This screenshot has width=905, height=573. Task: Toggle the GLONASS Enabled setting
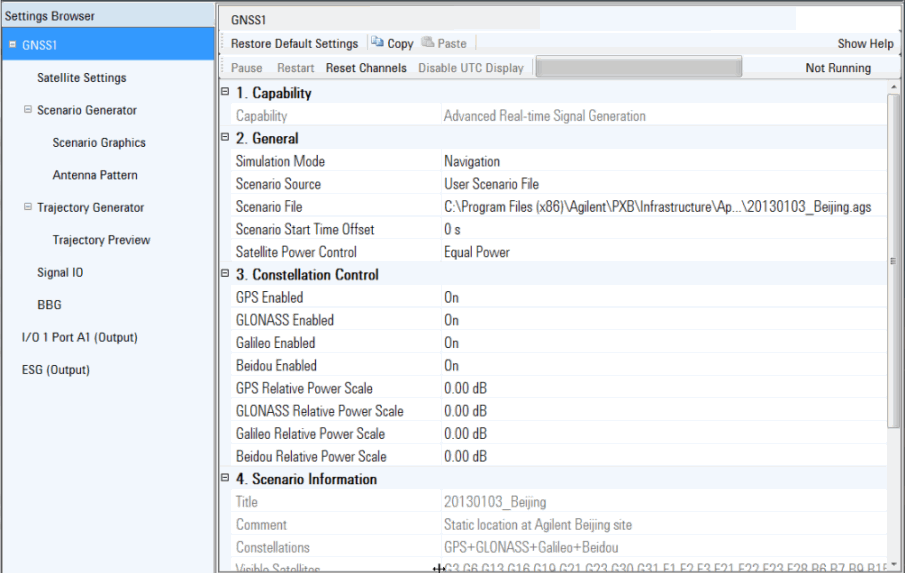pyautogui.click(x=451, y=321)
